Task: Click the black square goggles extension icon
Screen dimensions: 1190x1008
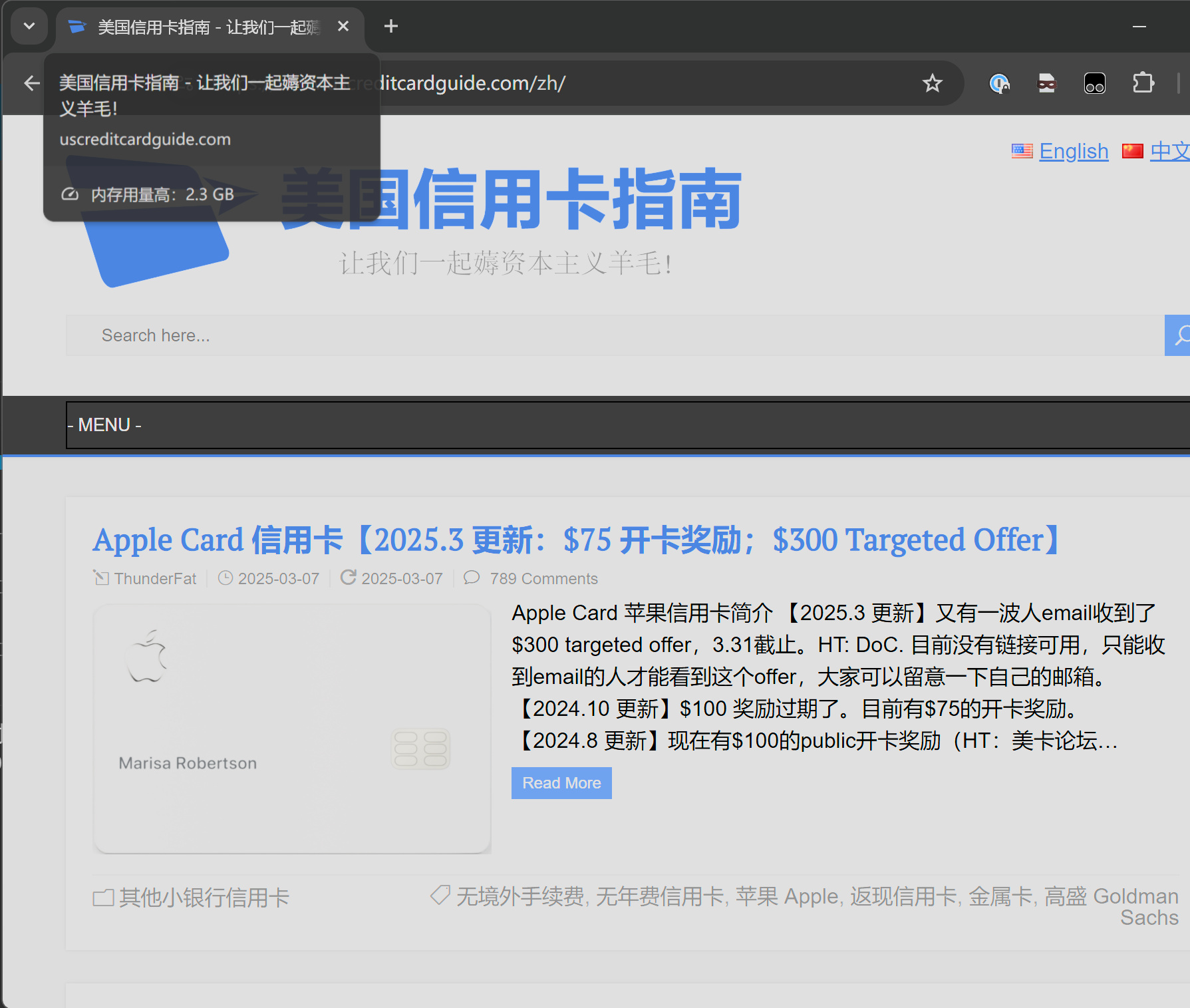Action: (x=1094, y=83)
